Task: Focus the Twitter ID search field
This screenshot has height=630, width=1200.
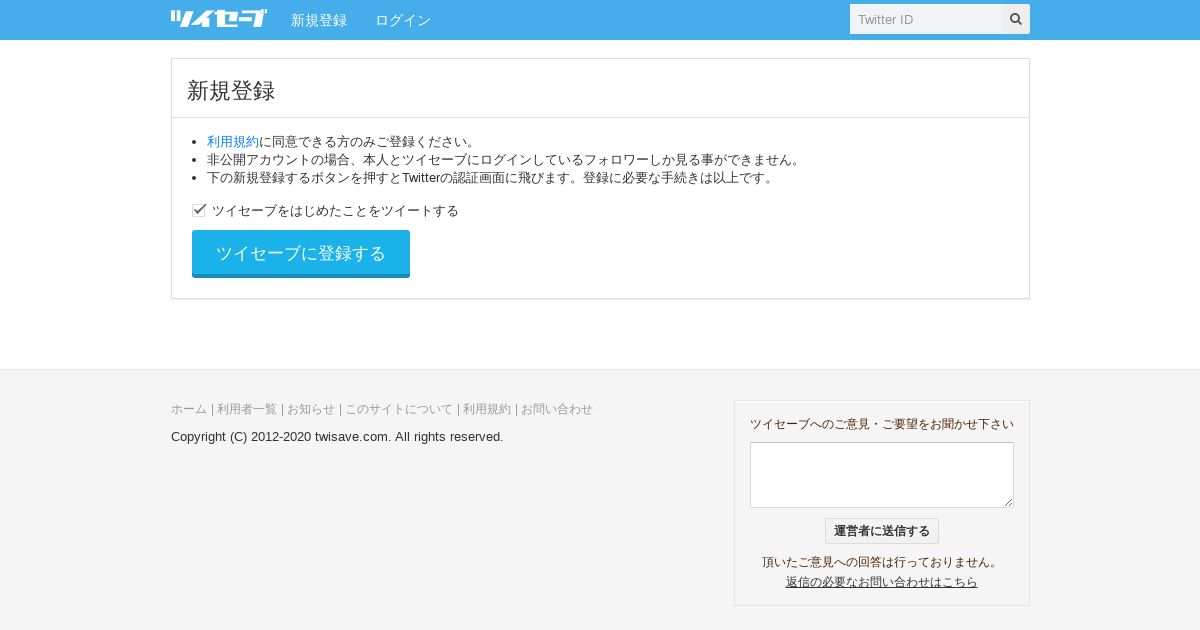Action: coord(926,19)
